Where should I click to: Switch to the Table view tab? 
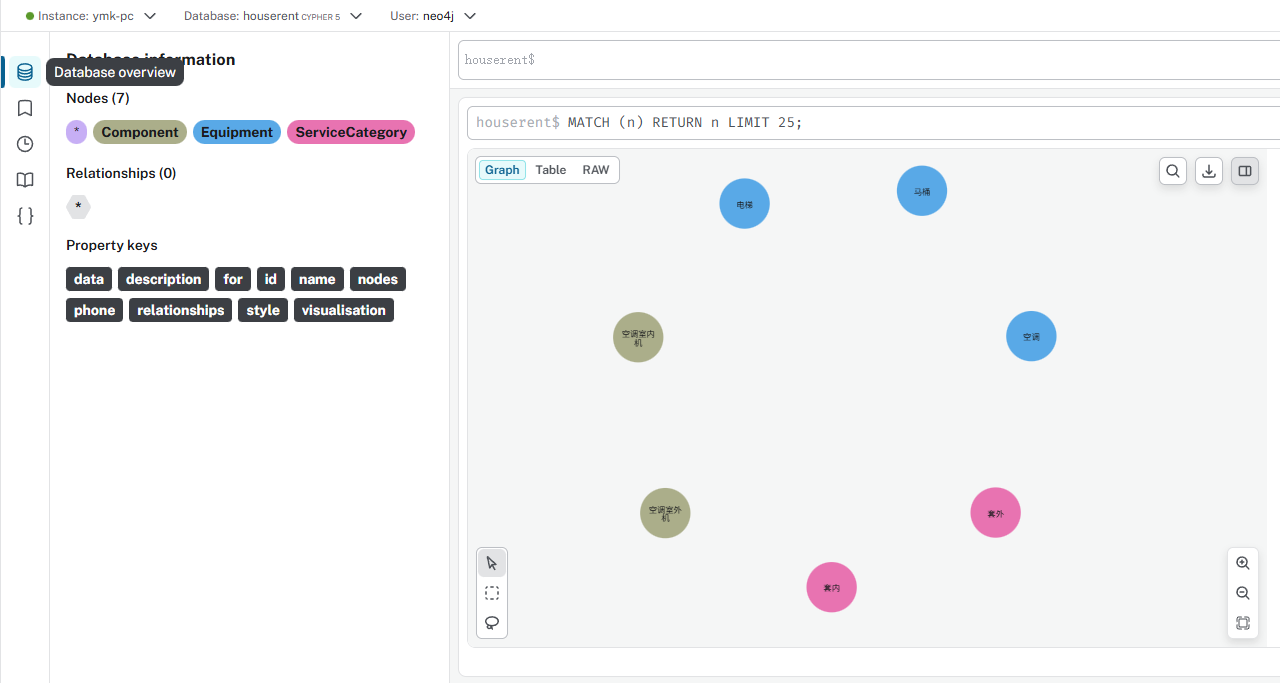(551, 170)
